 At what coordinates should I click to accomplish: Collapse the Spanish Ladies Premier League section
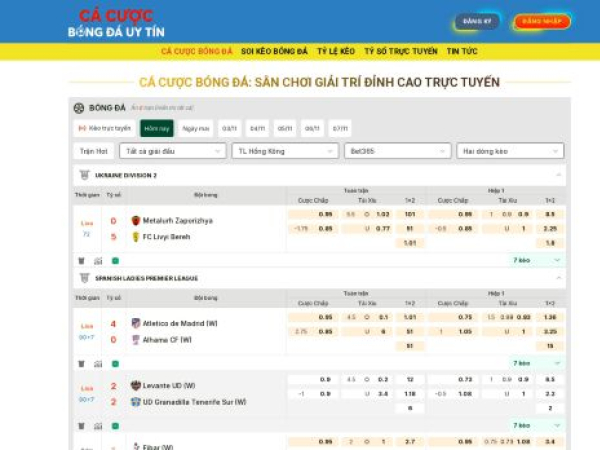(559, 278)
